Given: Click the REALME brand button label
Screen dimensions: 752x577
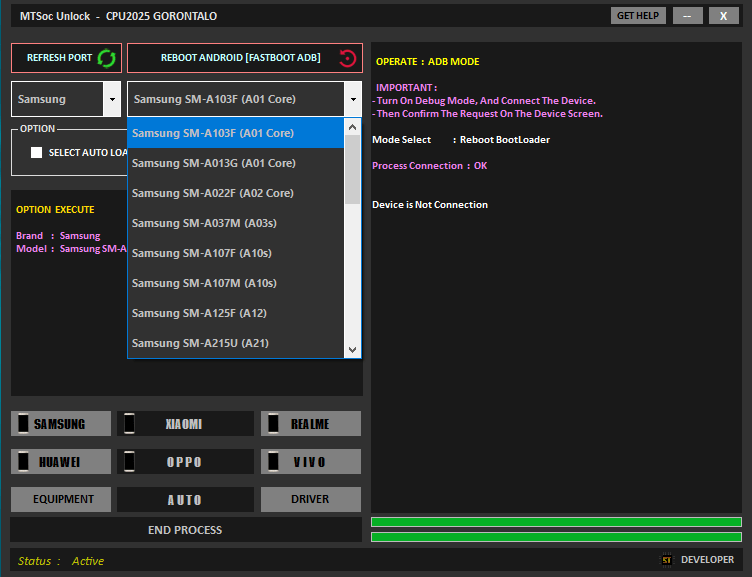Looking at the screenshot, I should pos(310,424).
